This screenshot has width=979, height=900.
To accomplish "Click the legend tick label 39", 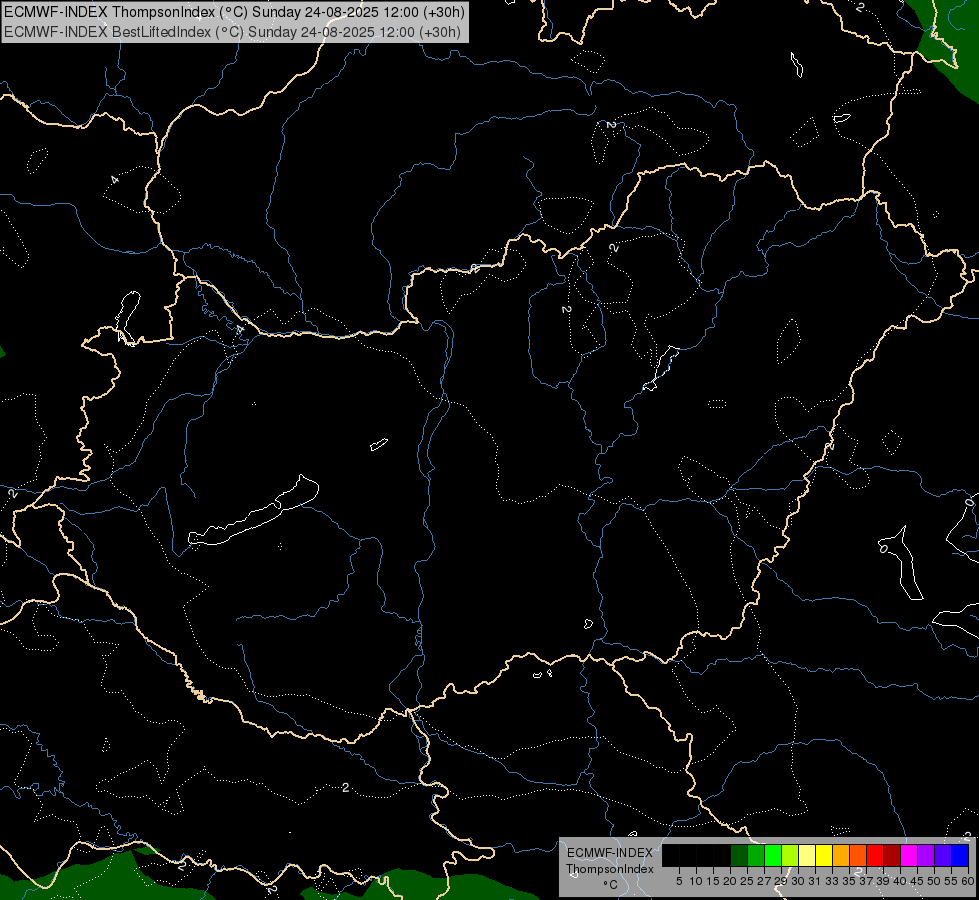I will (x=883, y=881).
